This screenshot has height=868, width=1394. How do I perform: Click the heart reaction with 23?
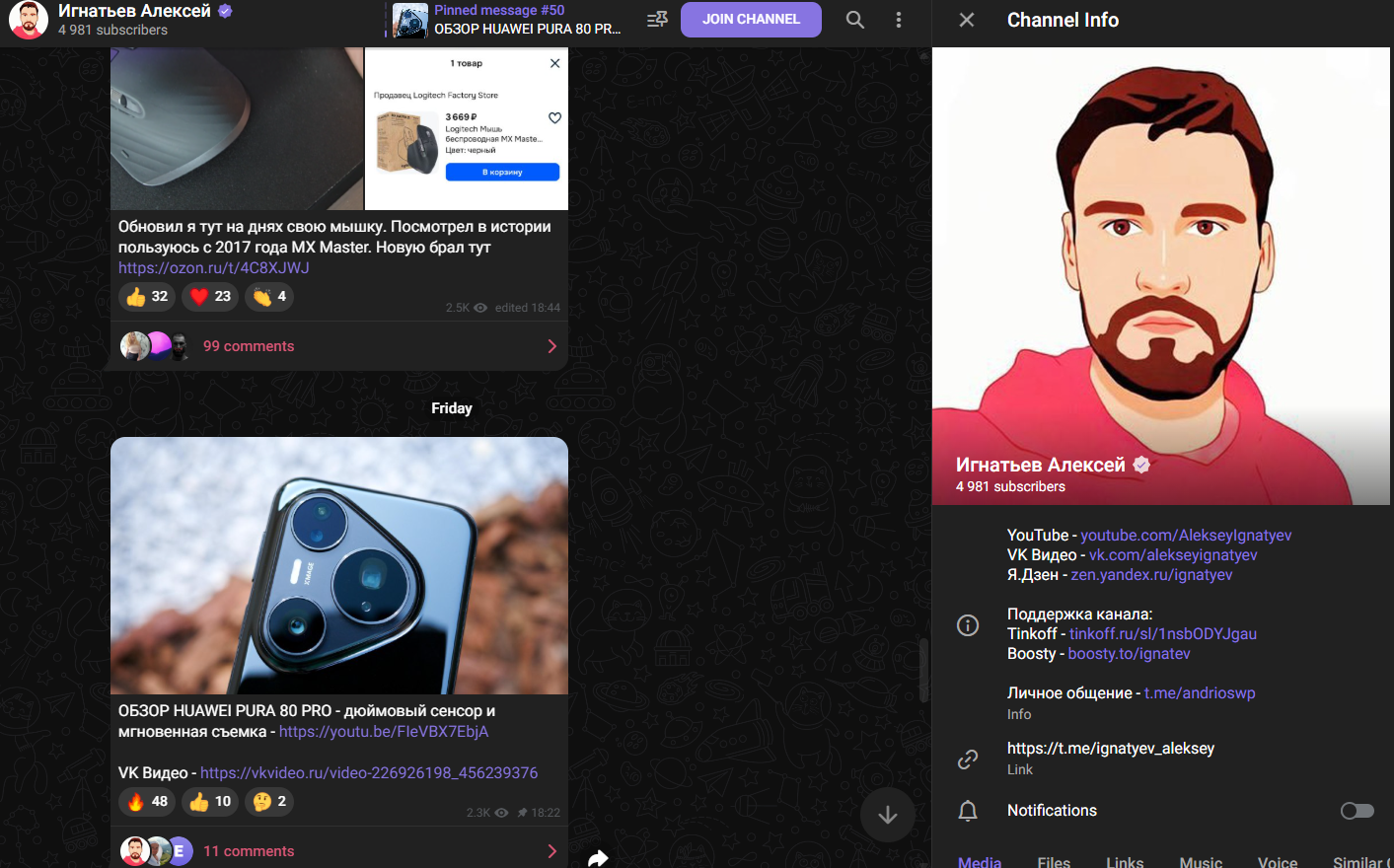pyautogui.click(x=210, y=296)
